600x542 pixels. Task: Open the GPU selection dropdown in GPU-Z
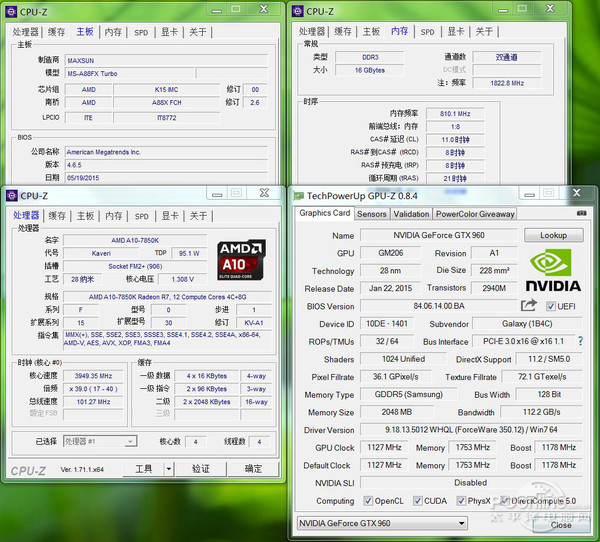(382, 523)
